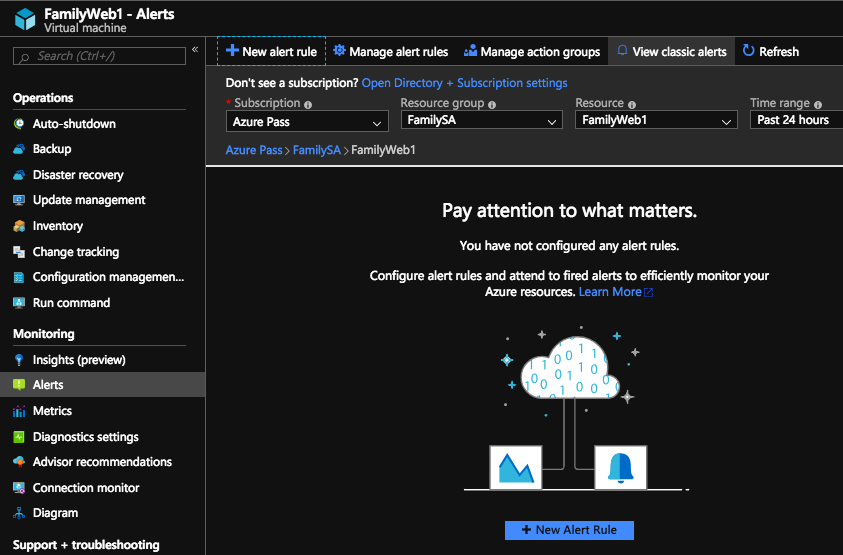The width and height of the screenshot is (843, 555).
Task: Click the Advisor recommendations icon
Action: [19, 462]
